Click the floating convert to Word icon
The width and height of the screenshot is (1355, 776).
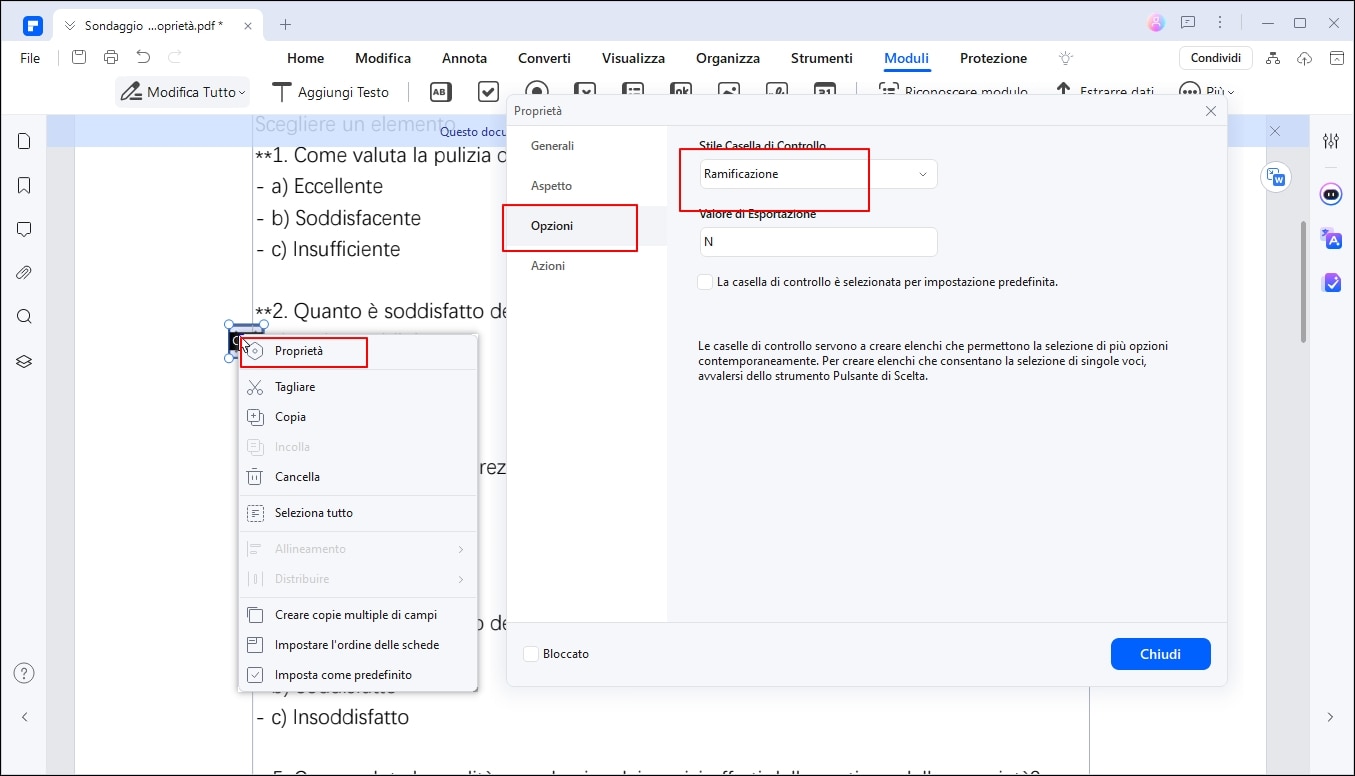(x=1275, y=178)
